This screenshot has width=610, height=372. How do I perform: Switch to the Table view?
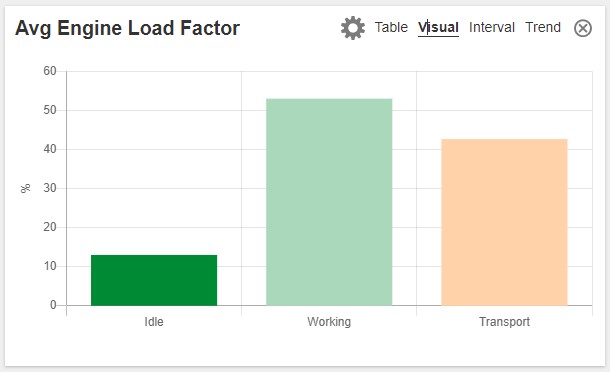(x=391, y=27)
